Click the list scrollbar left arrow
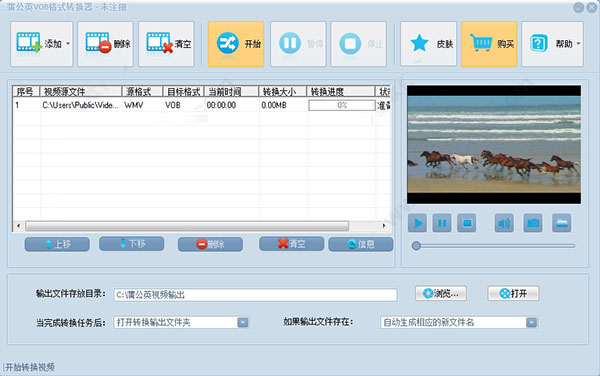The image size is (600, 376). pyautogui.click(x=18, y=226)
